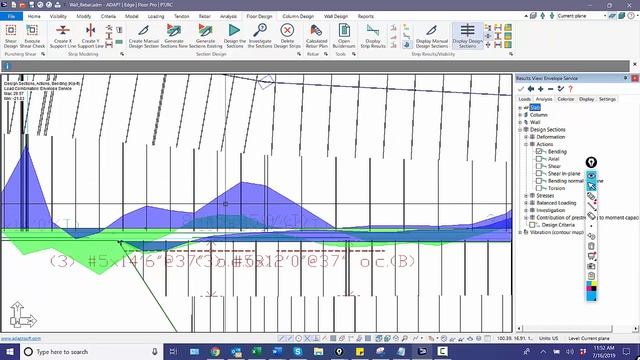
Task: Open the Reports ribbon tab
Action: (x=366, y=16)
